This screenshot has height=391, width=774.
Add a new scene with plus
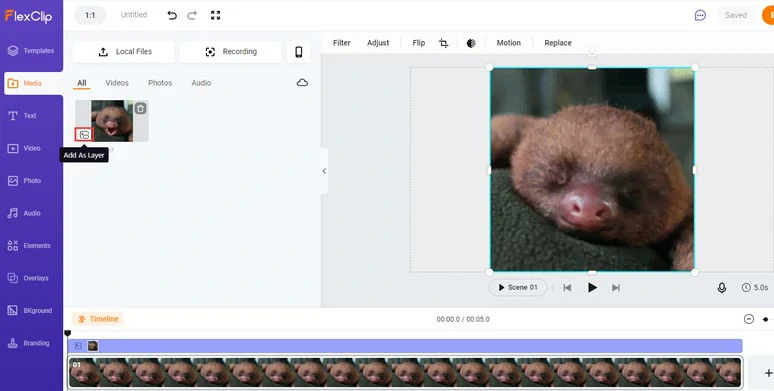coord(768,373)
